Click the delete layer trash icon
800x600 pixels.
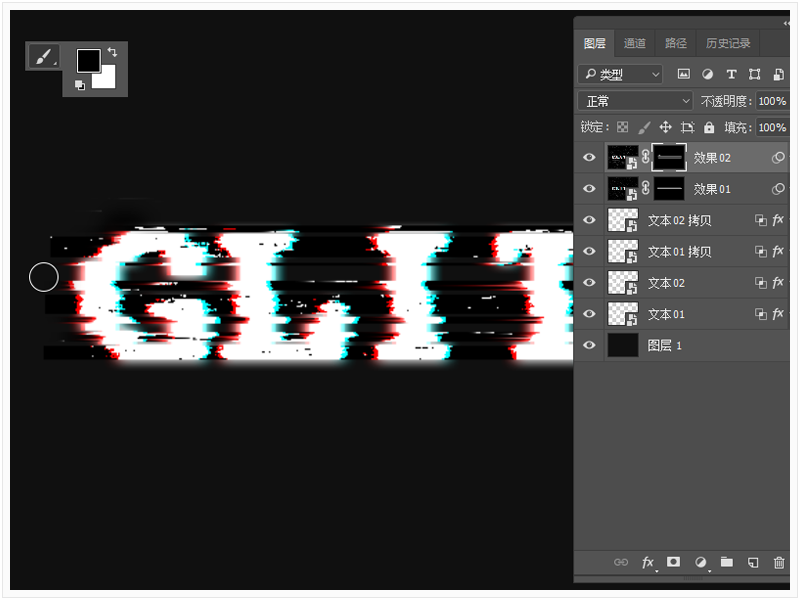(779, 562)
